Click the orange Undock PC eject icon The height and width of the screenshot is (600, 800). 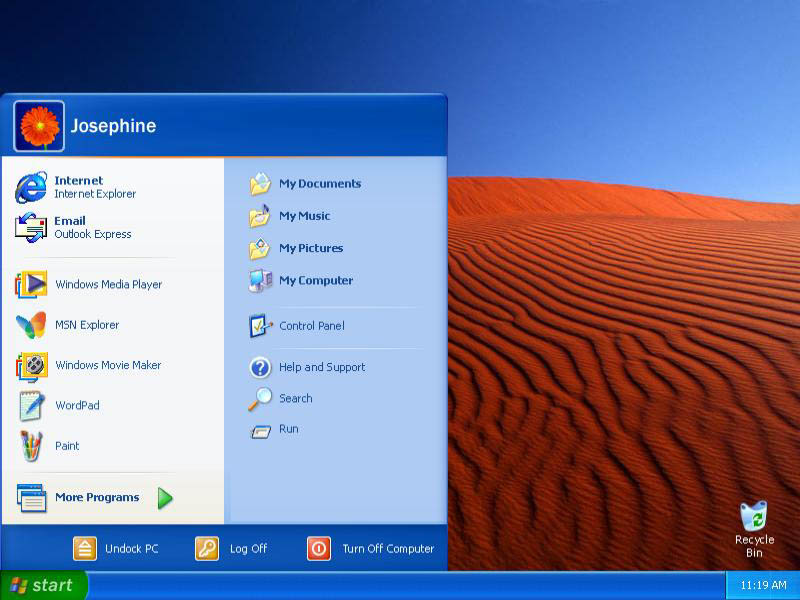coord(85,548)
